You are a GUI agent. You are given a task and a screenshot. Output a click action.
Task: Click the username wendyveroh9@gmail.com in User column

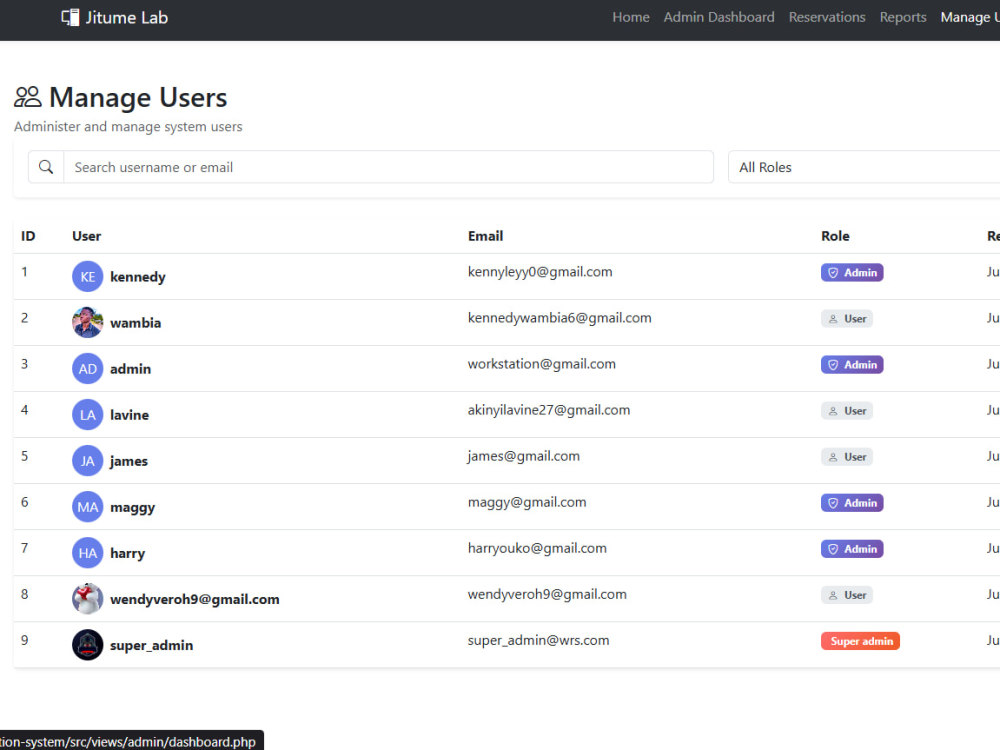[x=195, y=599]
